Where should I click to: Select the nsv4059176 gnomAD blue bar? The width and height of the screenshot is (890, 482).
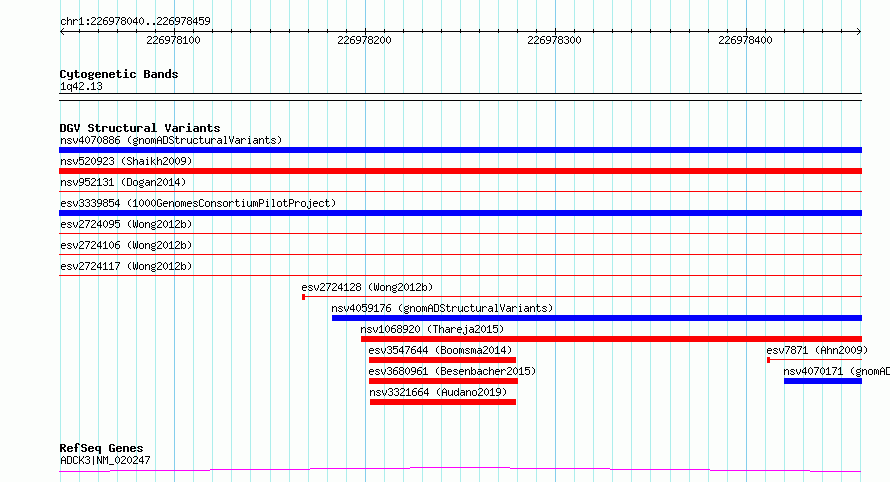[597, 318]
